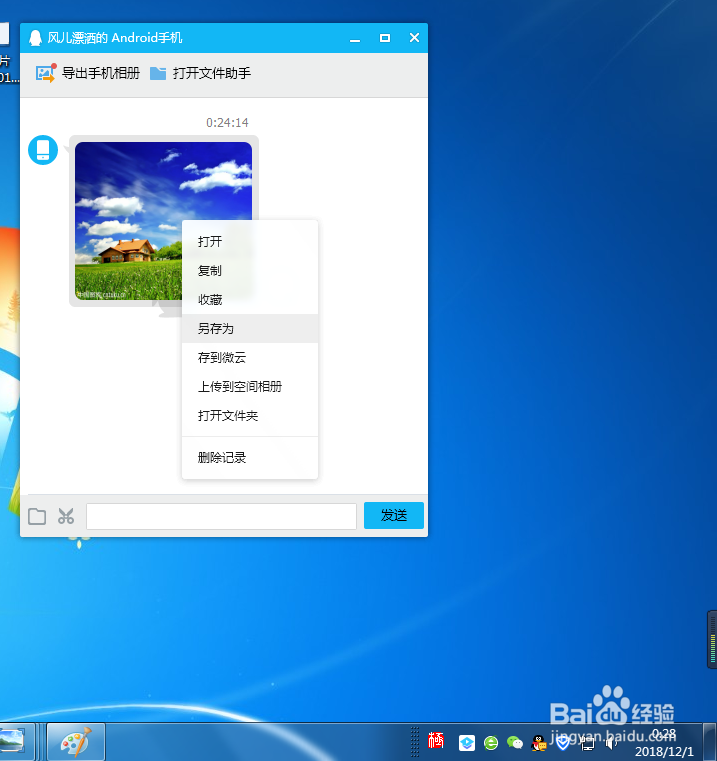Screen dimensions: 717x761
Task: Select 上传到空间相册 in the context menu
Action: (250, 387)
